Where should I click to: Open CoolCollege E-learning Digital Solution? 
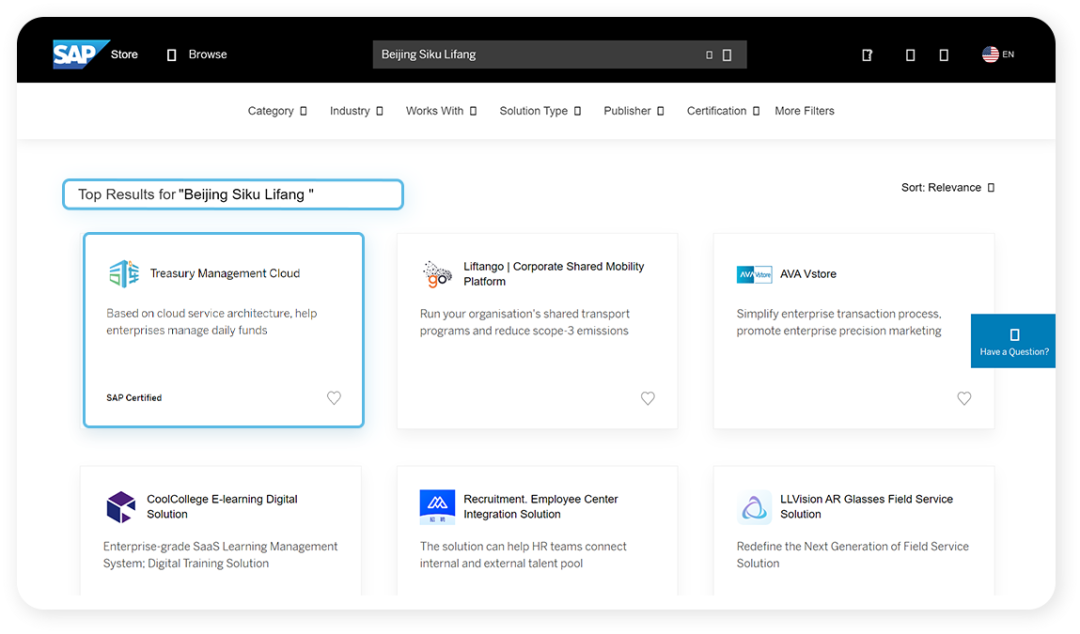click(222, 507)
